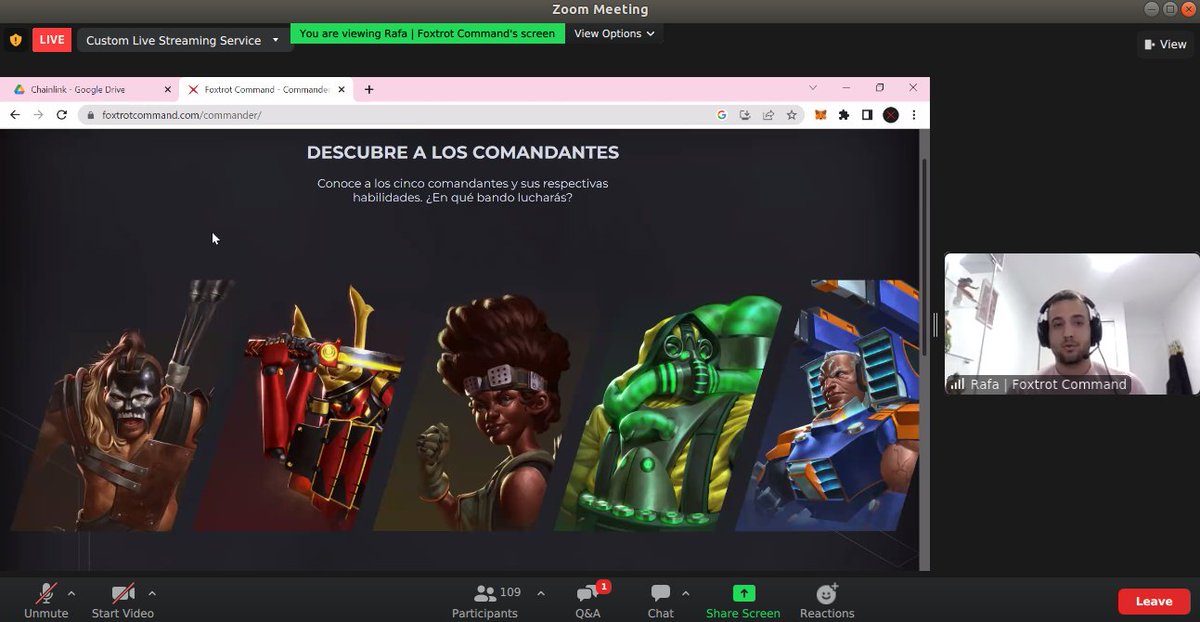
Task: Bookmark this page with the star icon
Action: click(x=791, y=115)
